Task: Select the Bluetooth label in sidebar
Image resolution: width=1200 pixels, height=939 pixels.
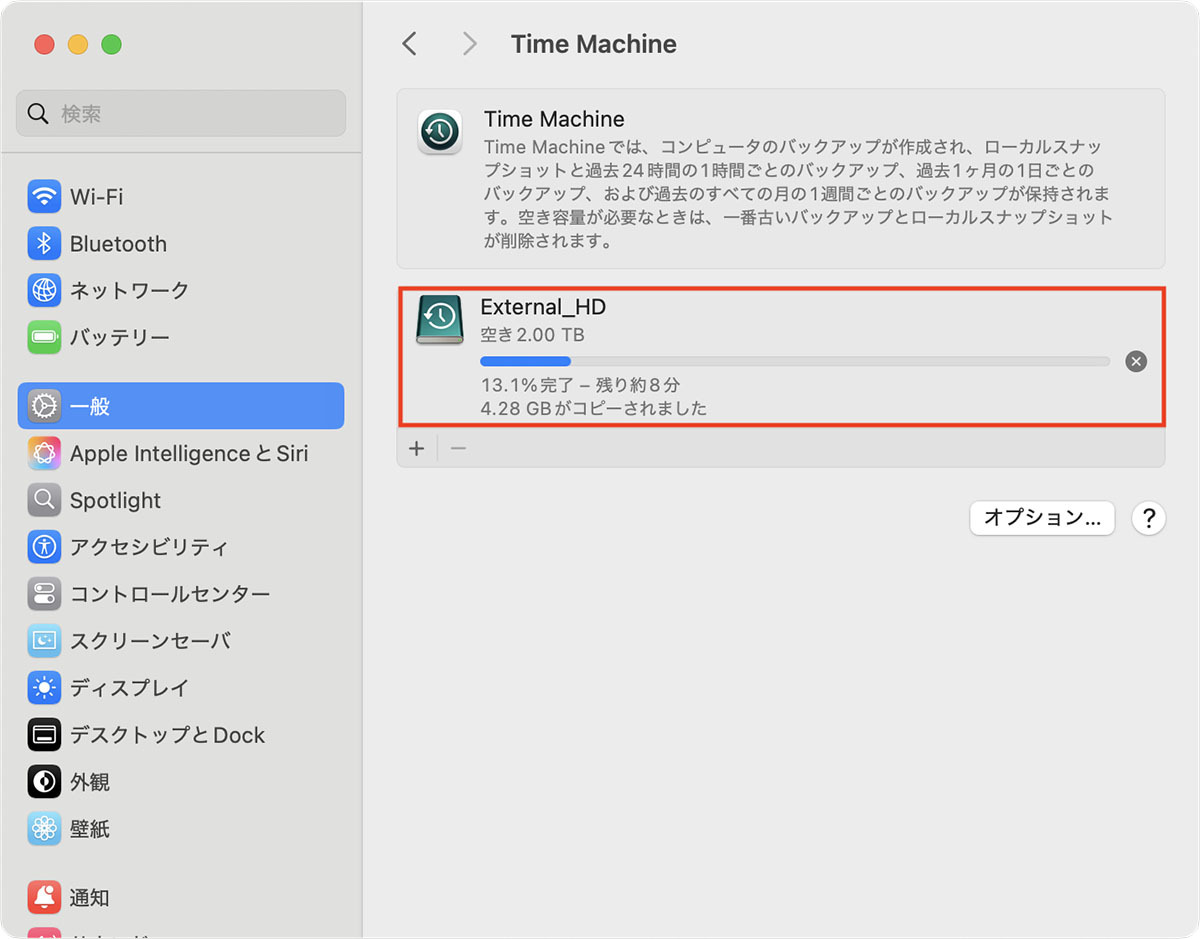Action: click(118, 244)
